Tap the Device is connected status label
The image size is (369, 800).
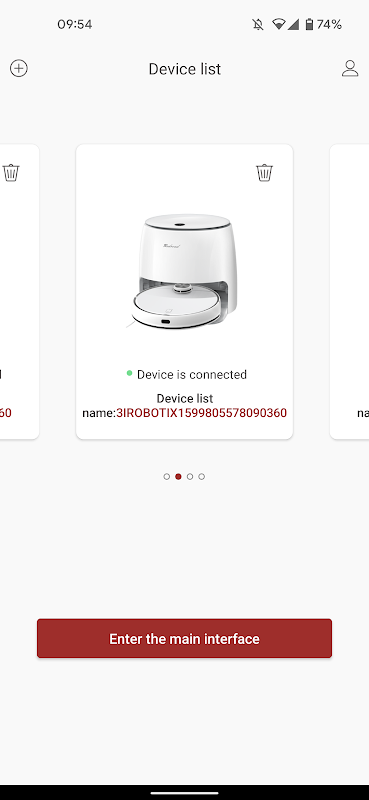click(191, 374)
